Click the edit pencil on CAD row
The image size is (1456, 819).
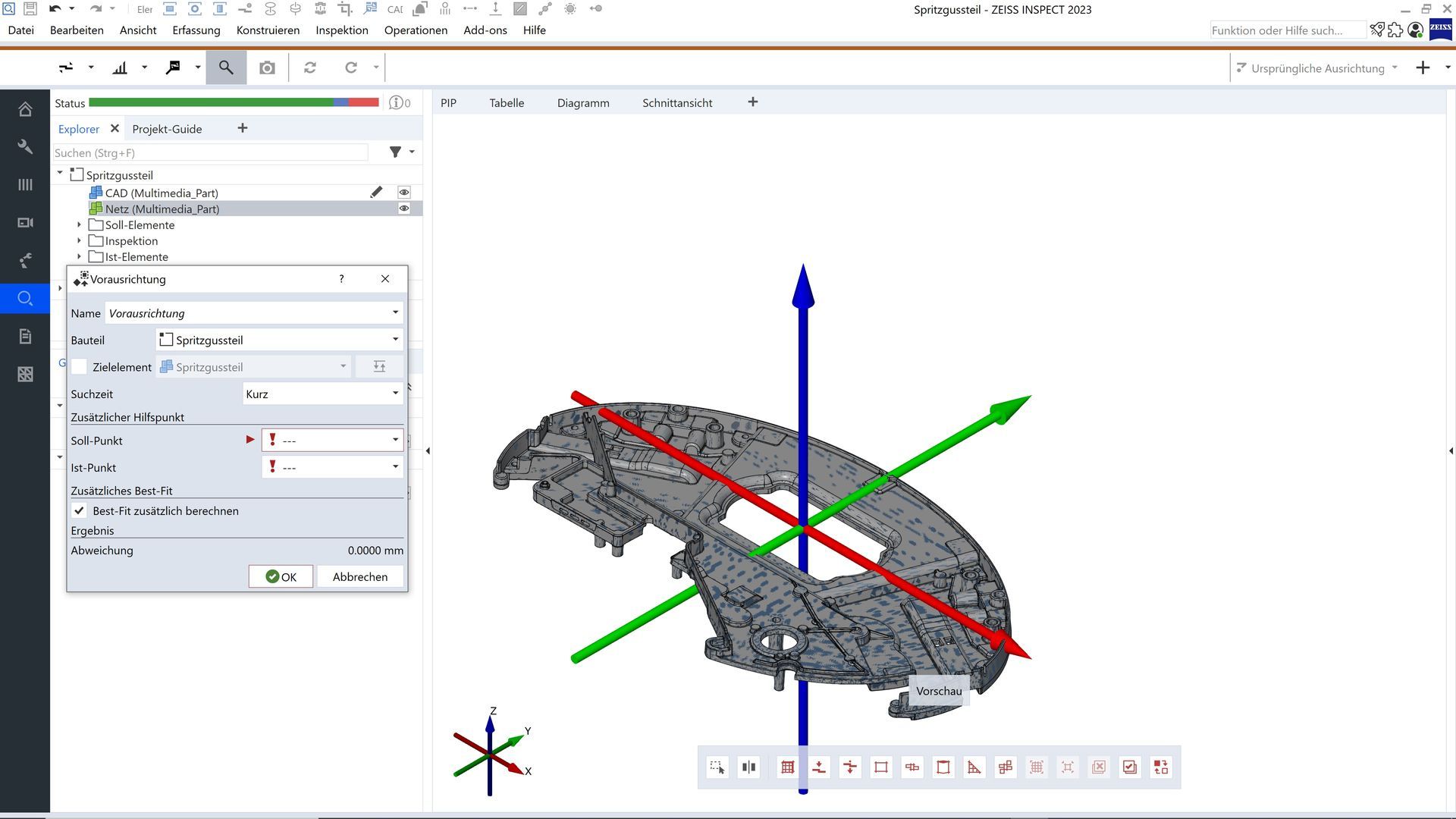click(376, 193)
